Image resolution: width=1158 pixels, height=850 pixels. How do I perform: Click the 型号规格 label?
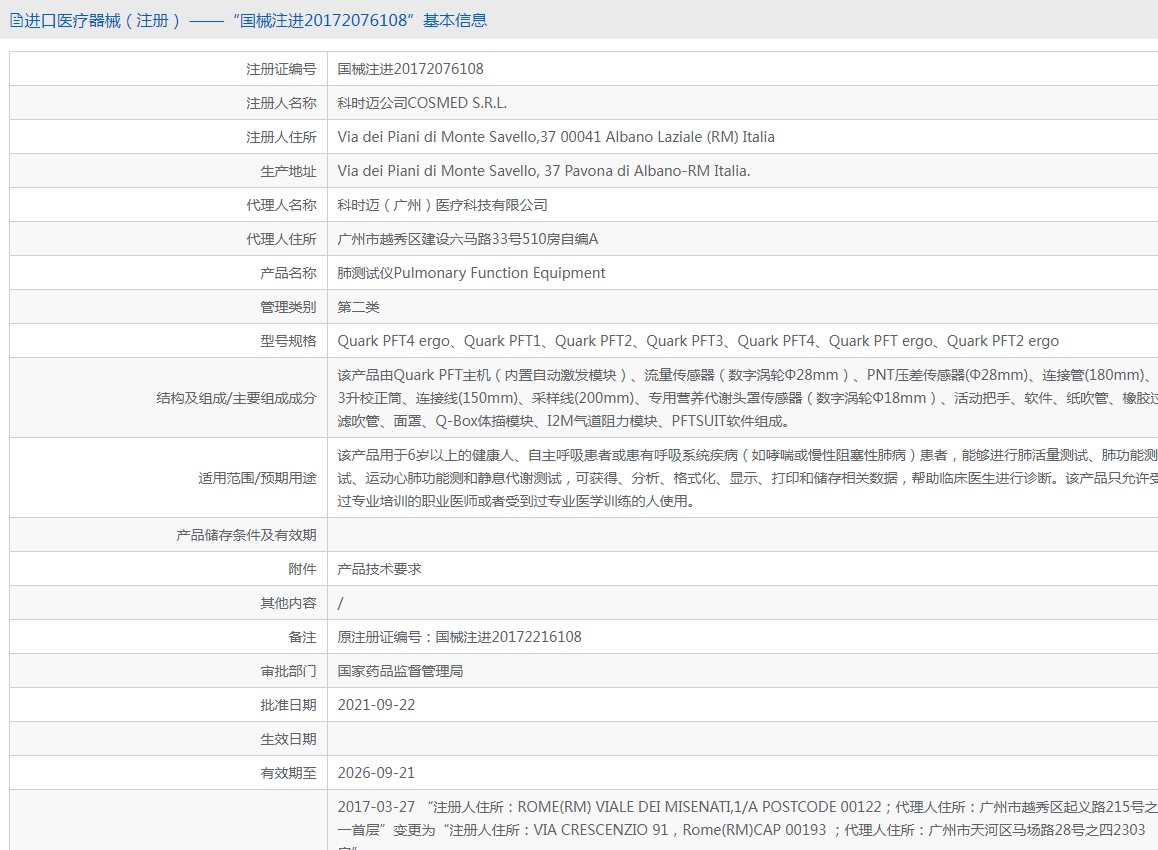[x=288, y=341]
